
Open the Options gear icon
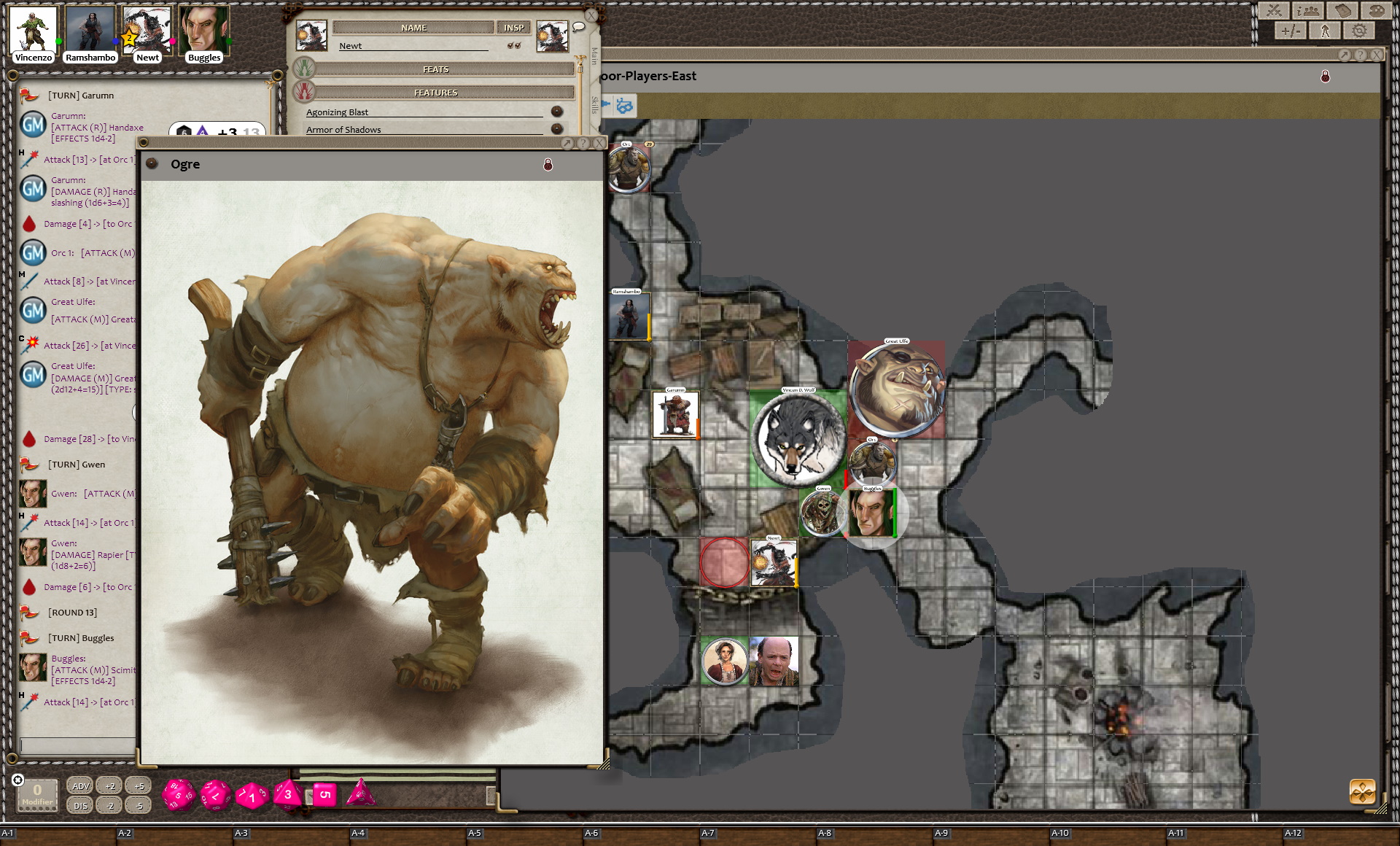pos(1359,31)
